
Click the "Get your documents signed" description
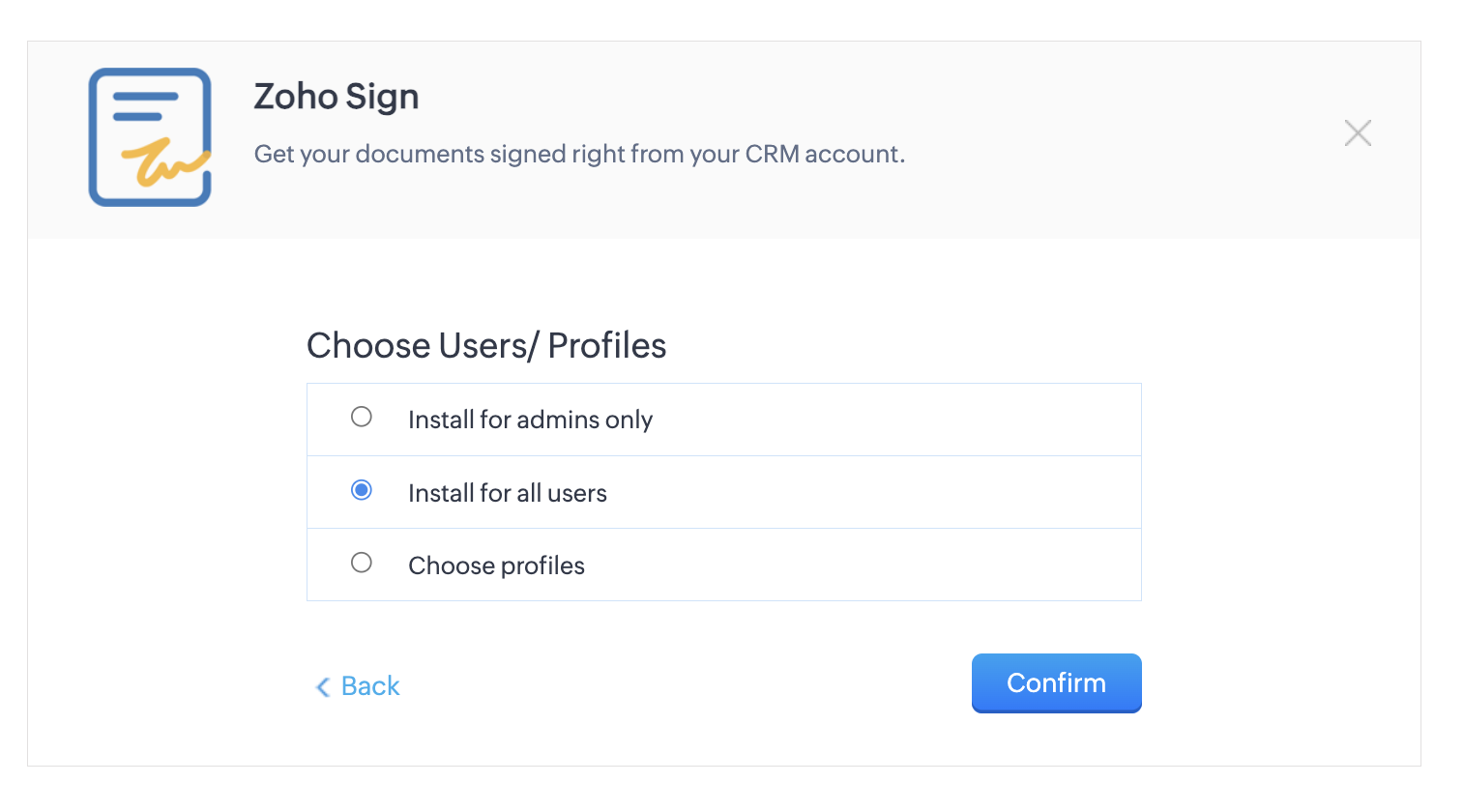click(579, 154)
